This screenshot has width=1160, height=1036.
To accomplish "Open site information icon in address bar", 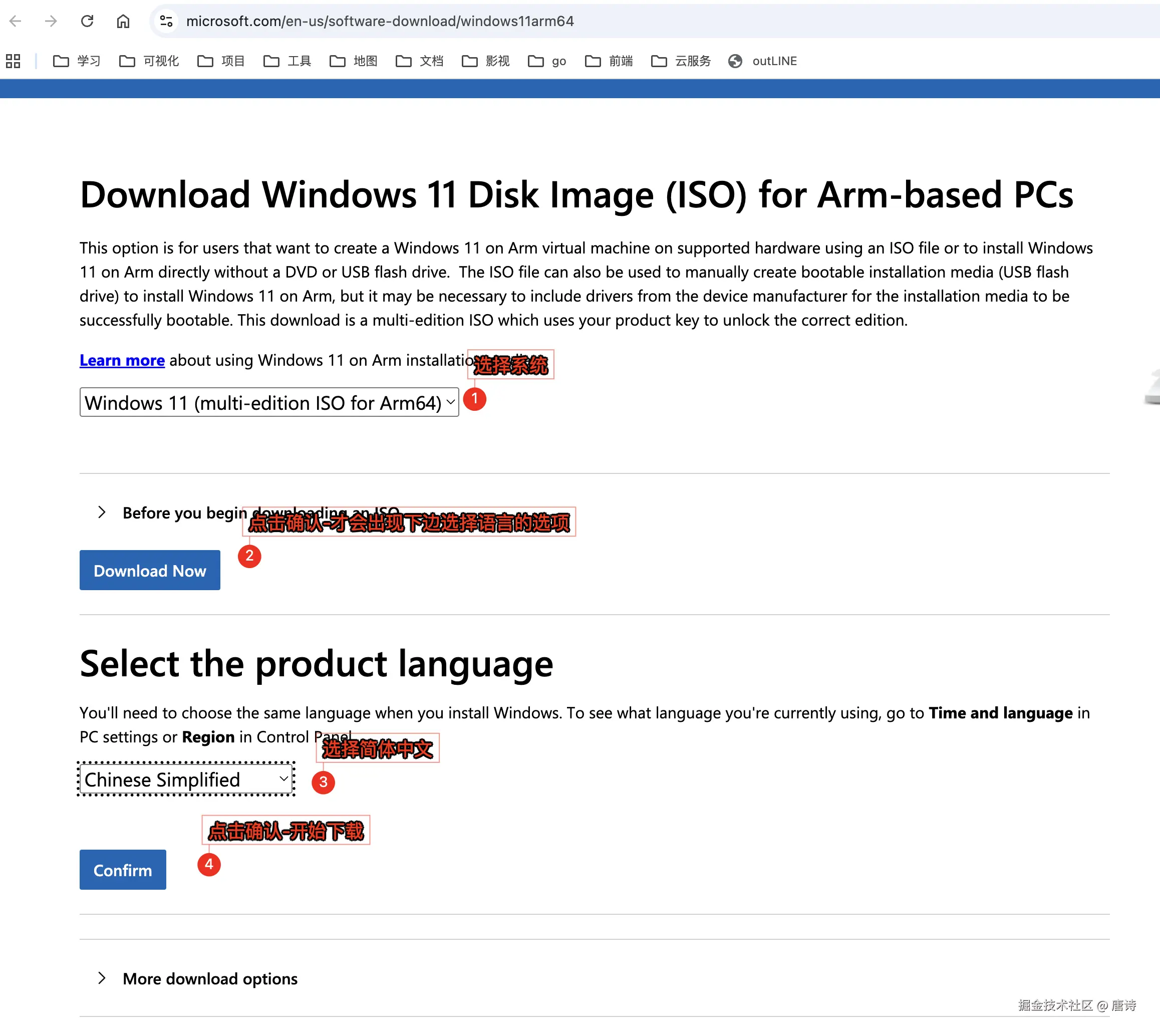I will pos(166,21).
